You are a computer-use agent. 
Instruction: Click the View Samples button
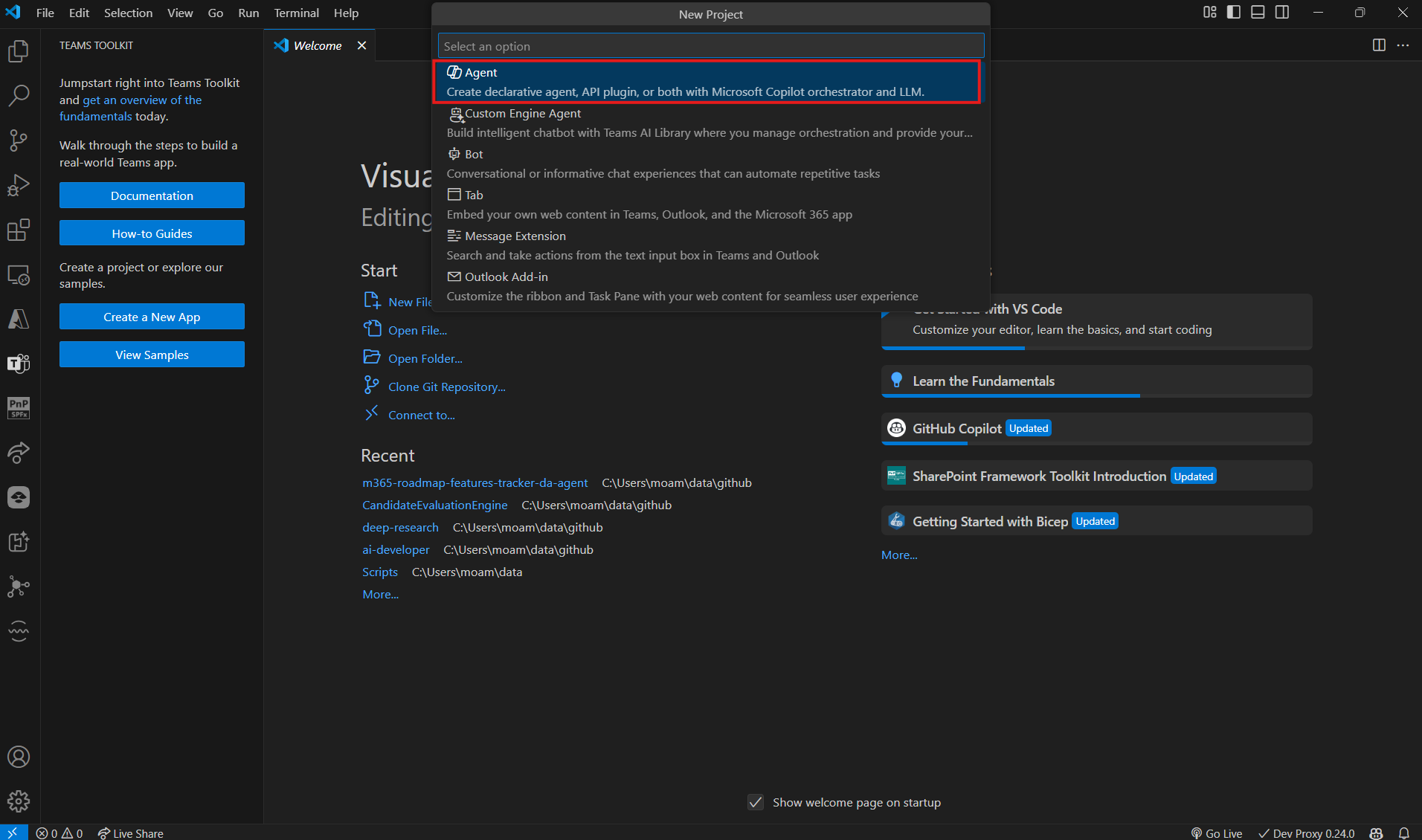[152, 355]
